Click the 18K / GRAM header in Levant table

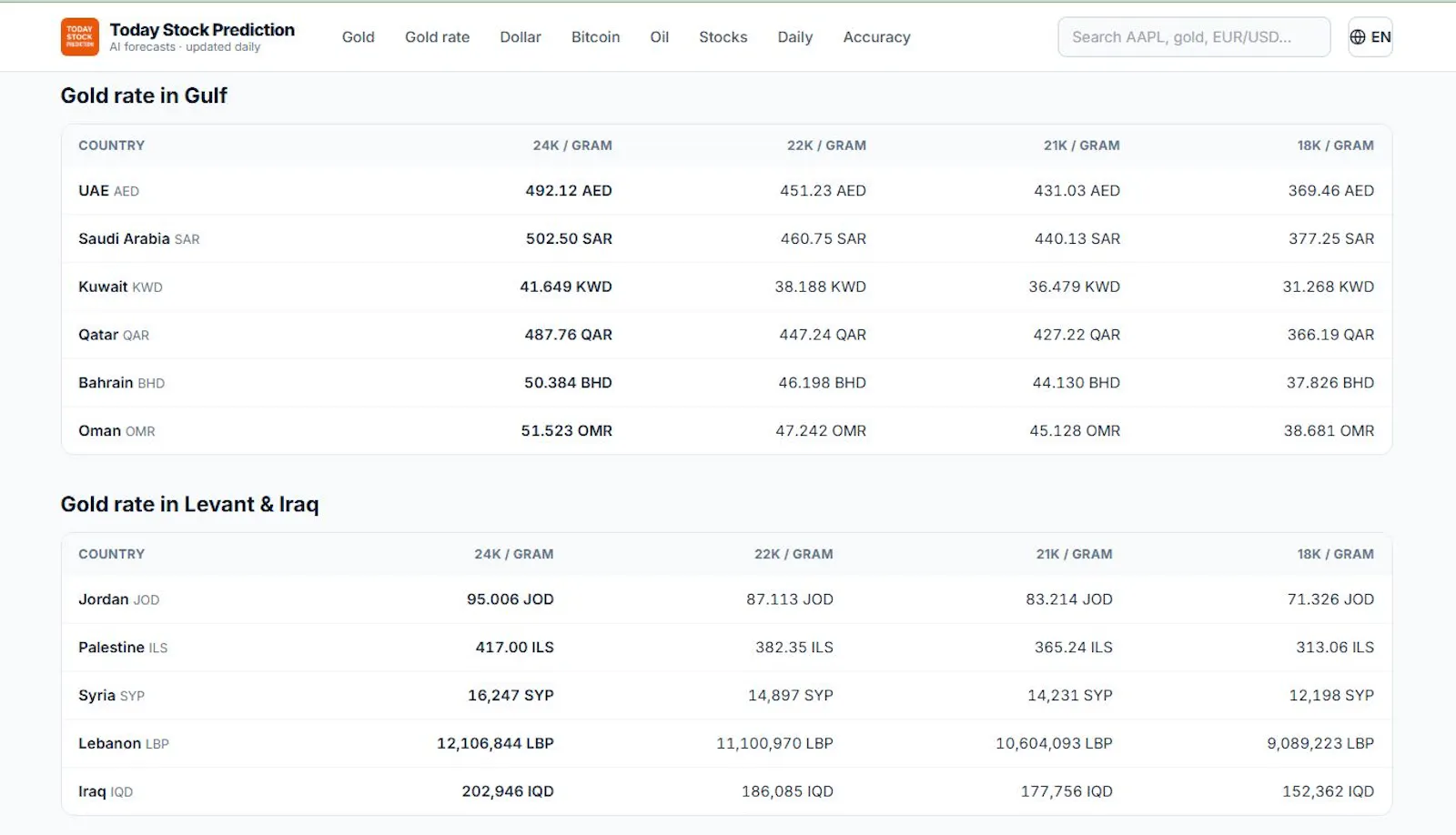(x=1336, y=554)
